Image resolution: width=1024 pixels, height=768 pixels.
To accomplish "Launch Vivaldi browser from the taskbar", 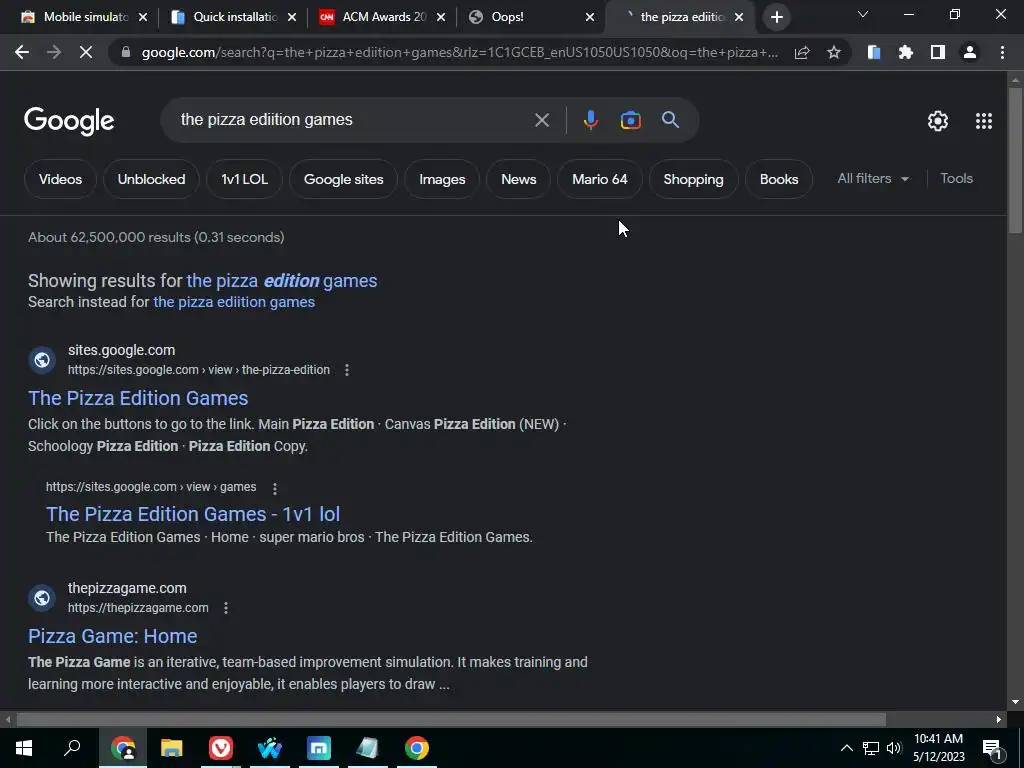I will (x=221, y=748).
